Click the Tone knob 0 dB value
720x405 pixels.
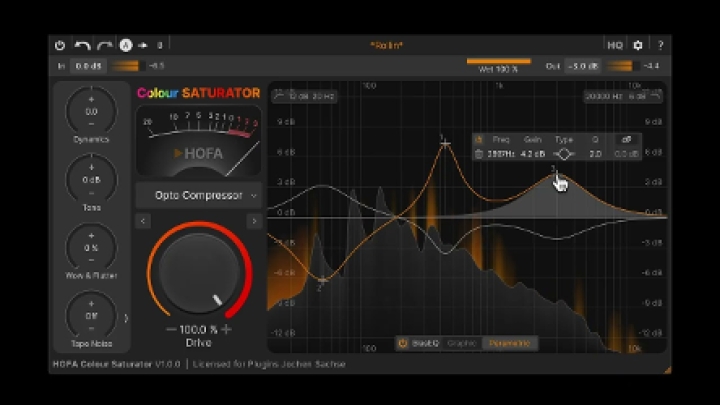[x=91, y=180]
